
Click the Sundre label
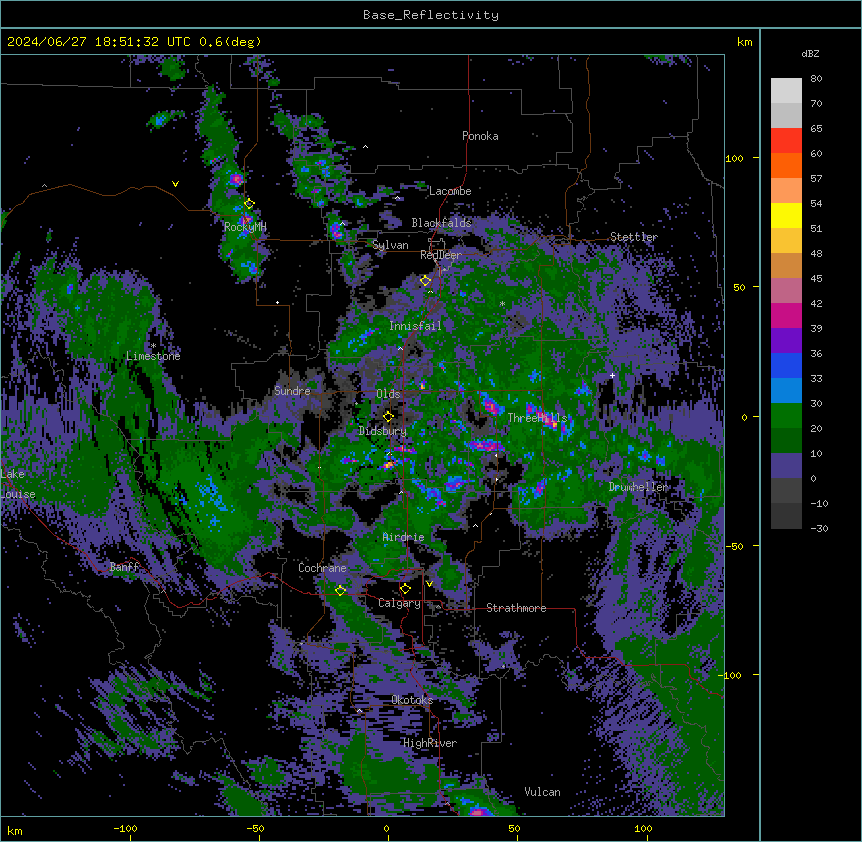(x=292, y=391)
